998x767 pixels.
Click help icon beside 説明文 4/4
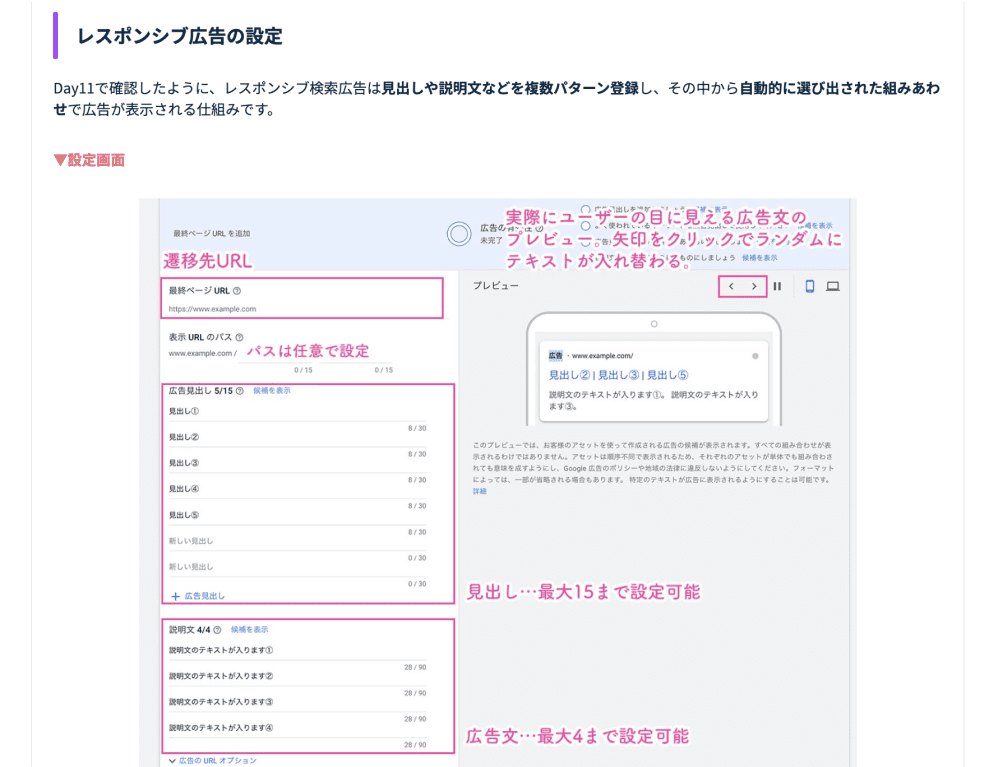[217, 630]
